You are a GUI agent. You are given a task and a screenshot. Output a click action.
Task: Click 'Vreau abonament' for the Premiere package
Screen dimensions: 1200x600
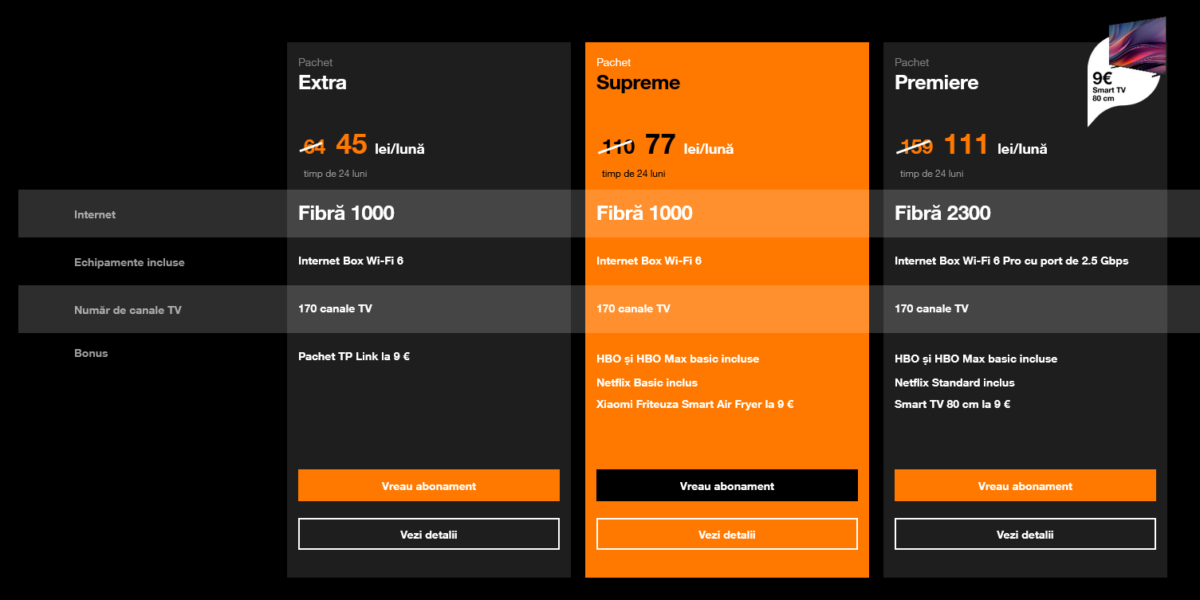[1024, 486]
